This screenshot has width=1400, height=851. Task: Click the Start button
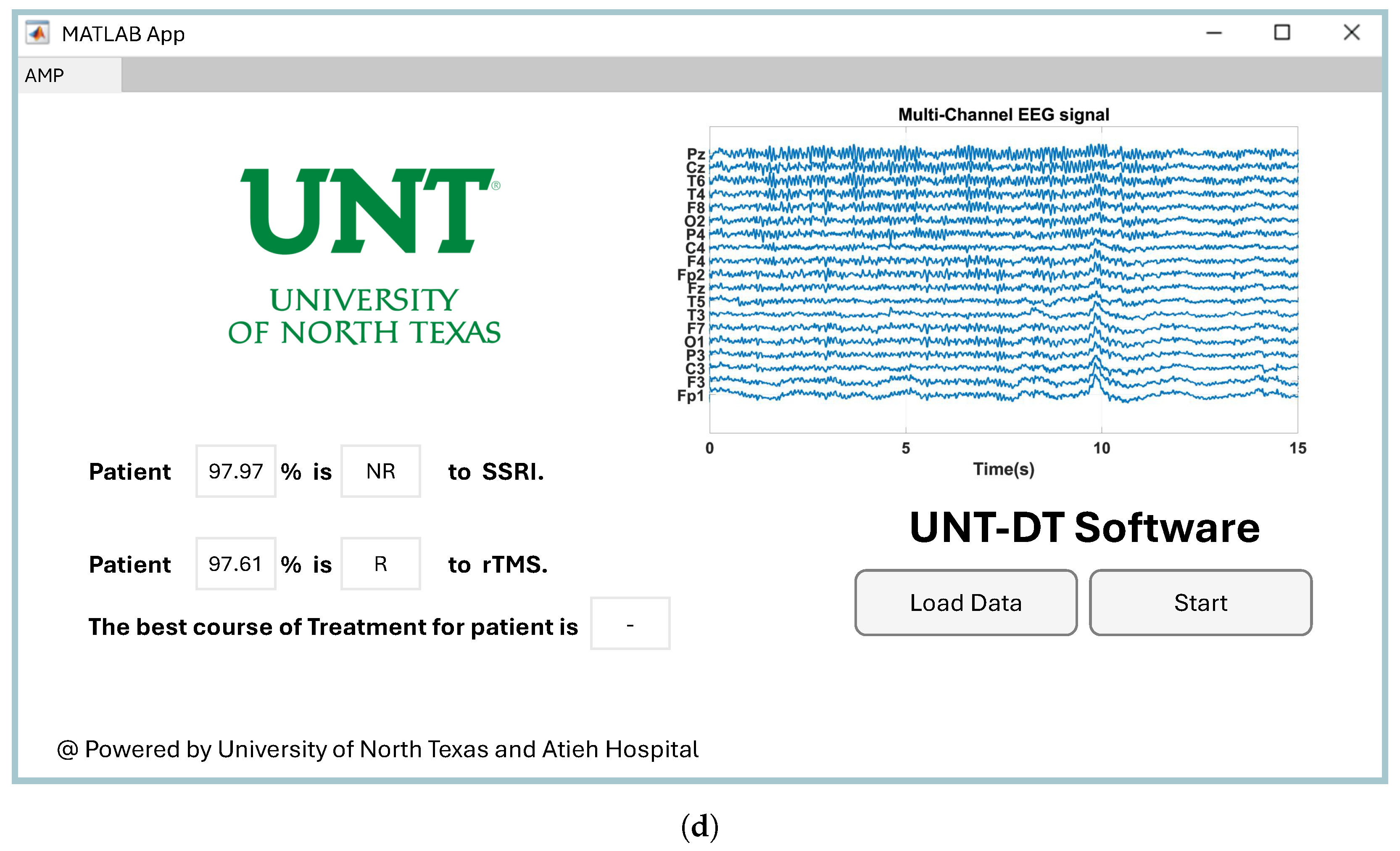[x=1200, y=603]
